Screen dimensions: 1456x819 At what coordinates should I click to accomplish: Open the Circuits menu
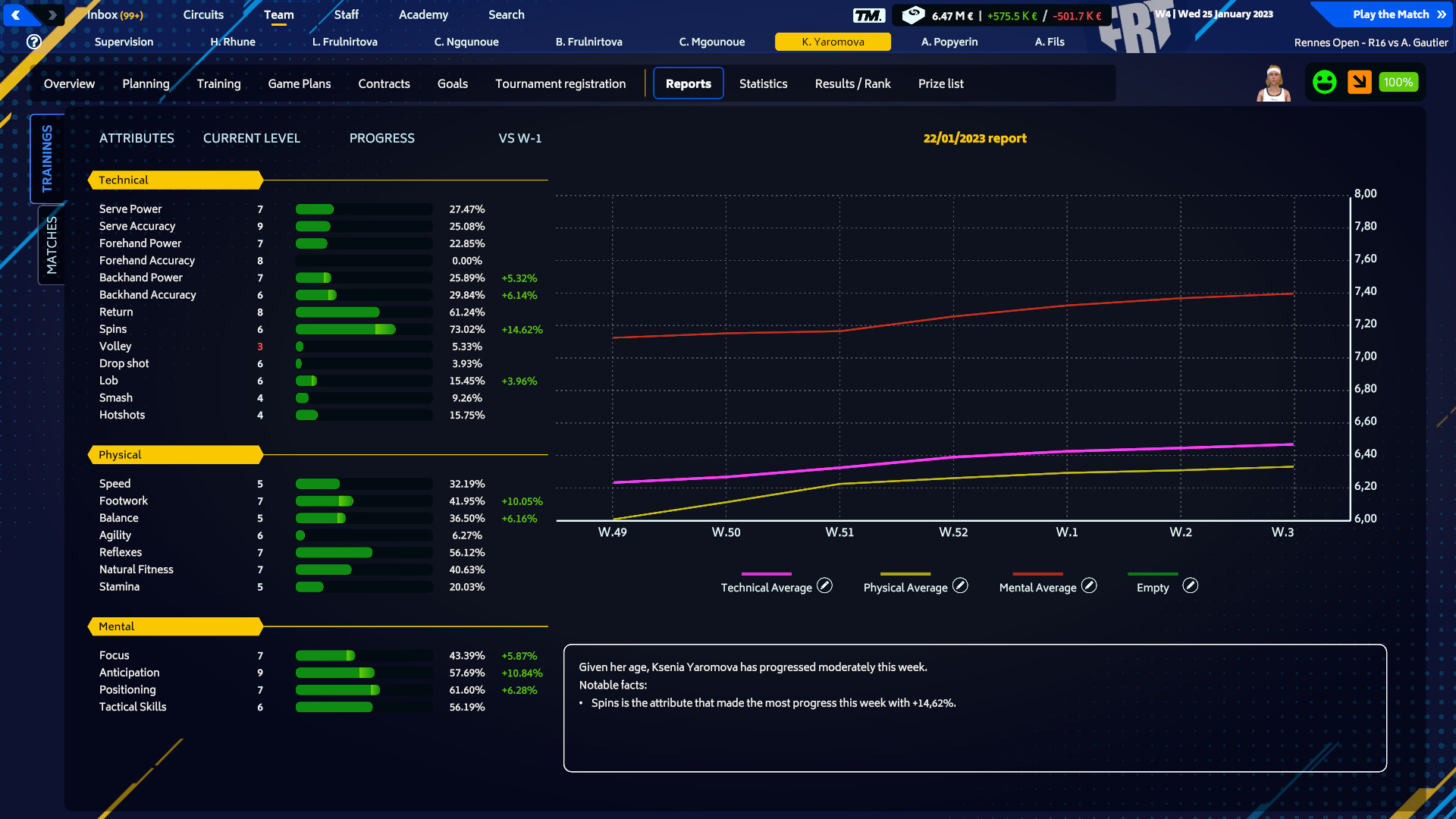point(203,14)
